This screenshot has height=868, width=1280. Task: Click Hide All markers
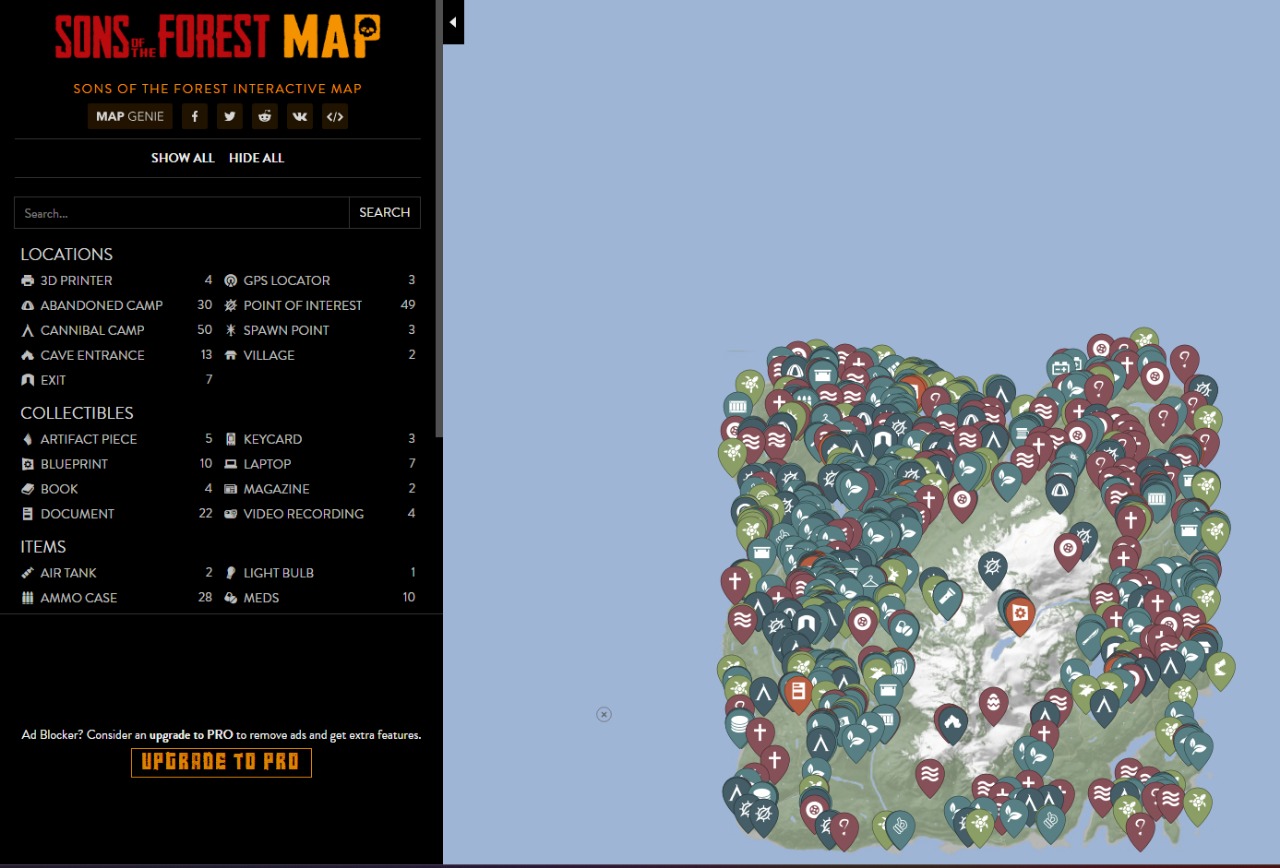click(x=256, y=158)
